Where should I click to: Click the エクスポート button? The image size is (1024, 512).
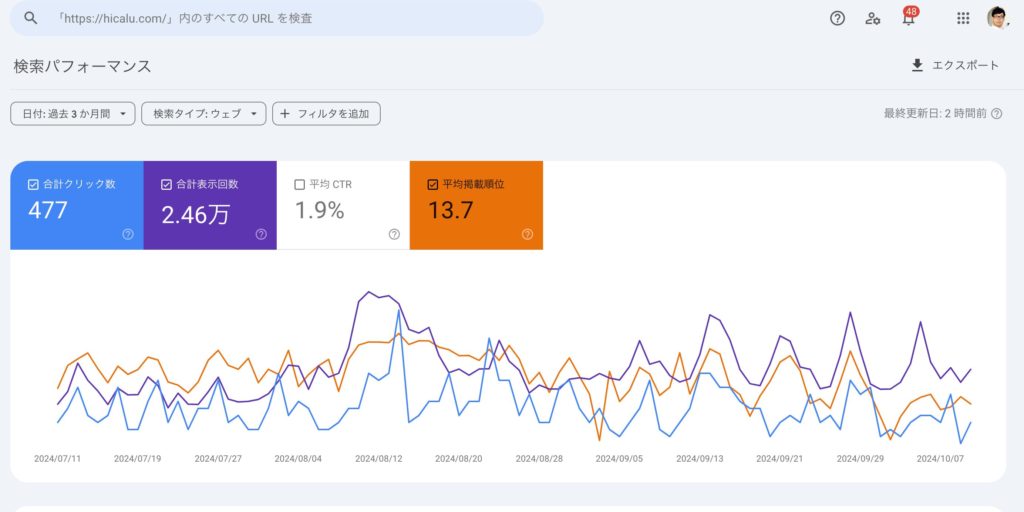(955, 65)
